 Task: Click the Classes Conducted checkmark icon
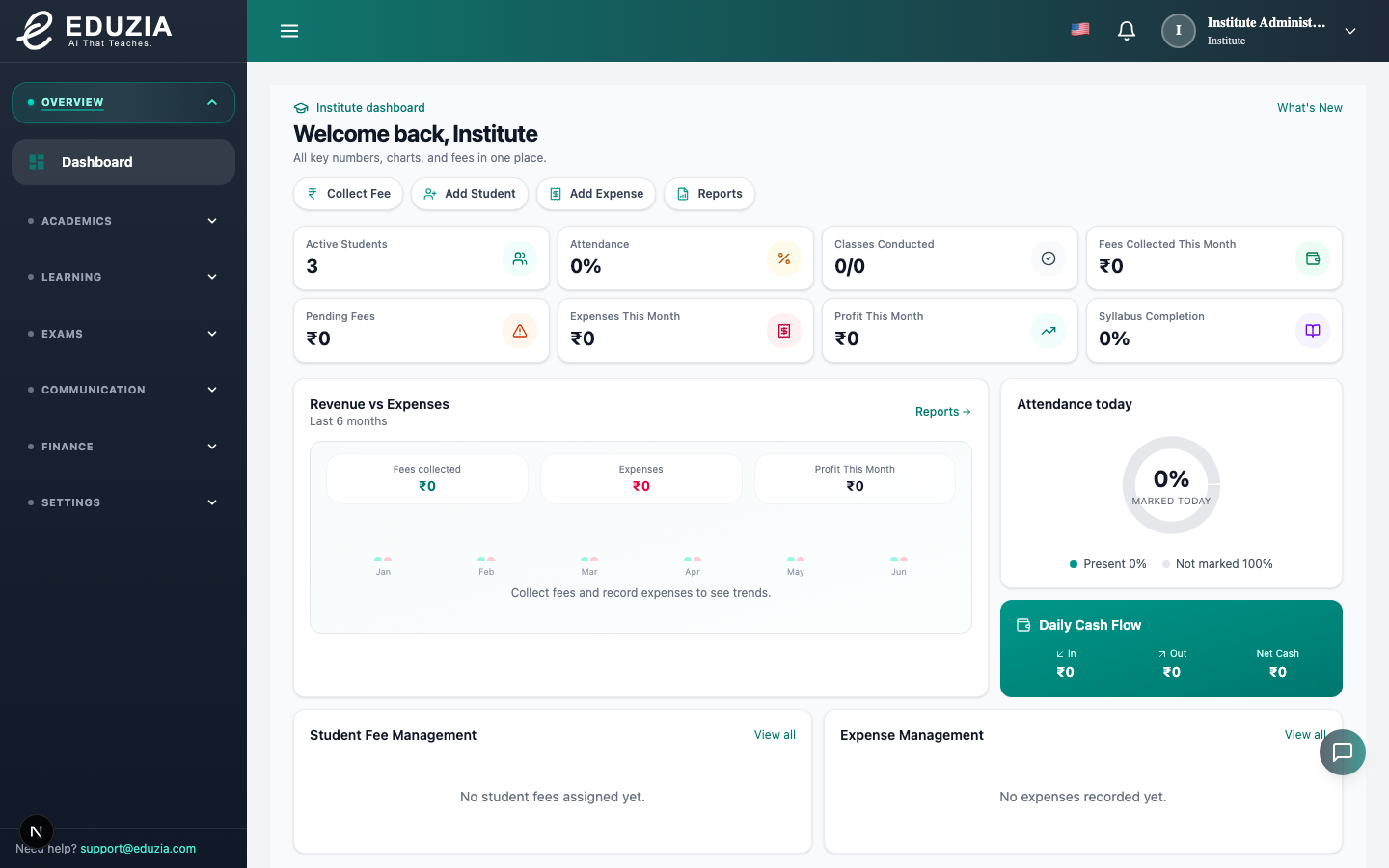click(1049, 258)
